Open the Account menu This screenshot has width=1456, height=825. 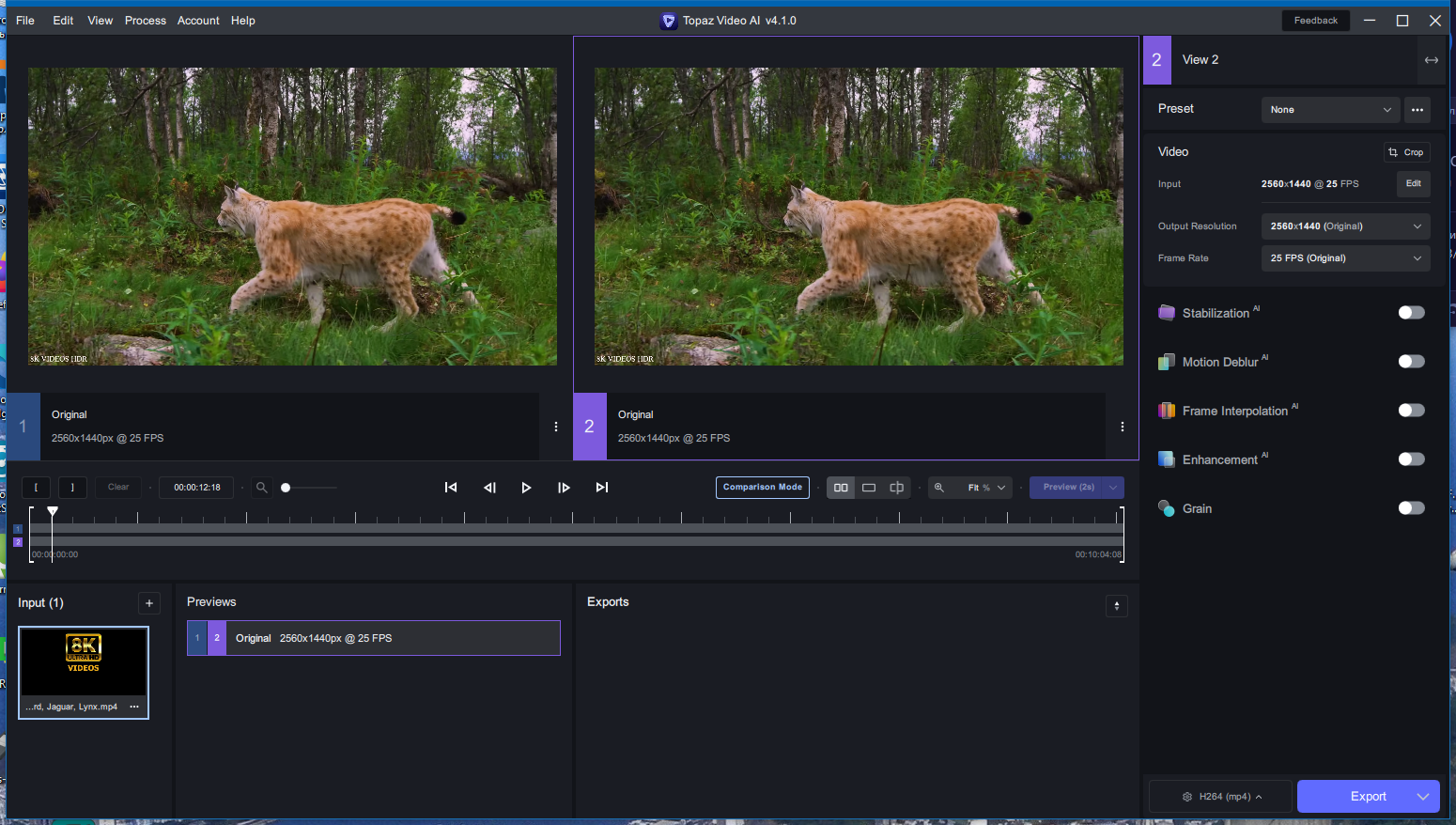[198, 20]
